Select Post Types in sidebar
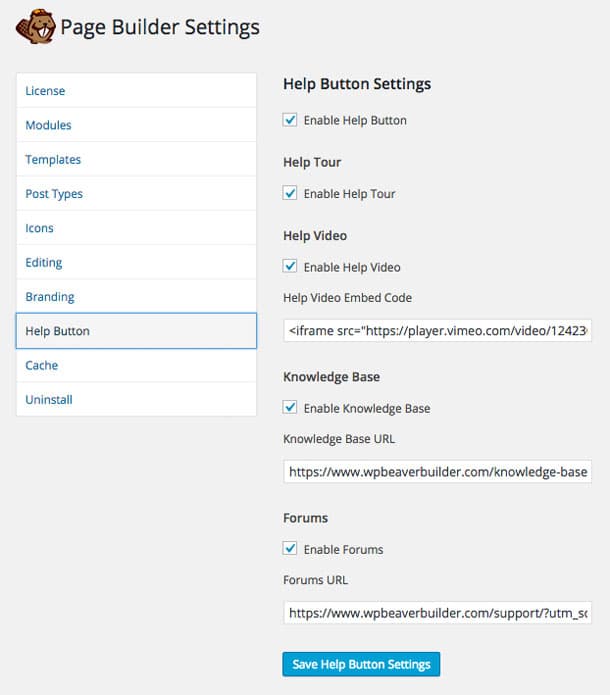Image resolution: width=610 pixels, height=695 pixels. tap(54, 194)
